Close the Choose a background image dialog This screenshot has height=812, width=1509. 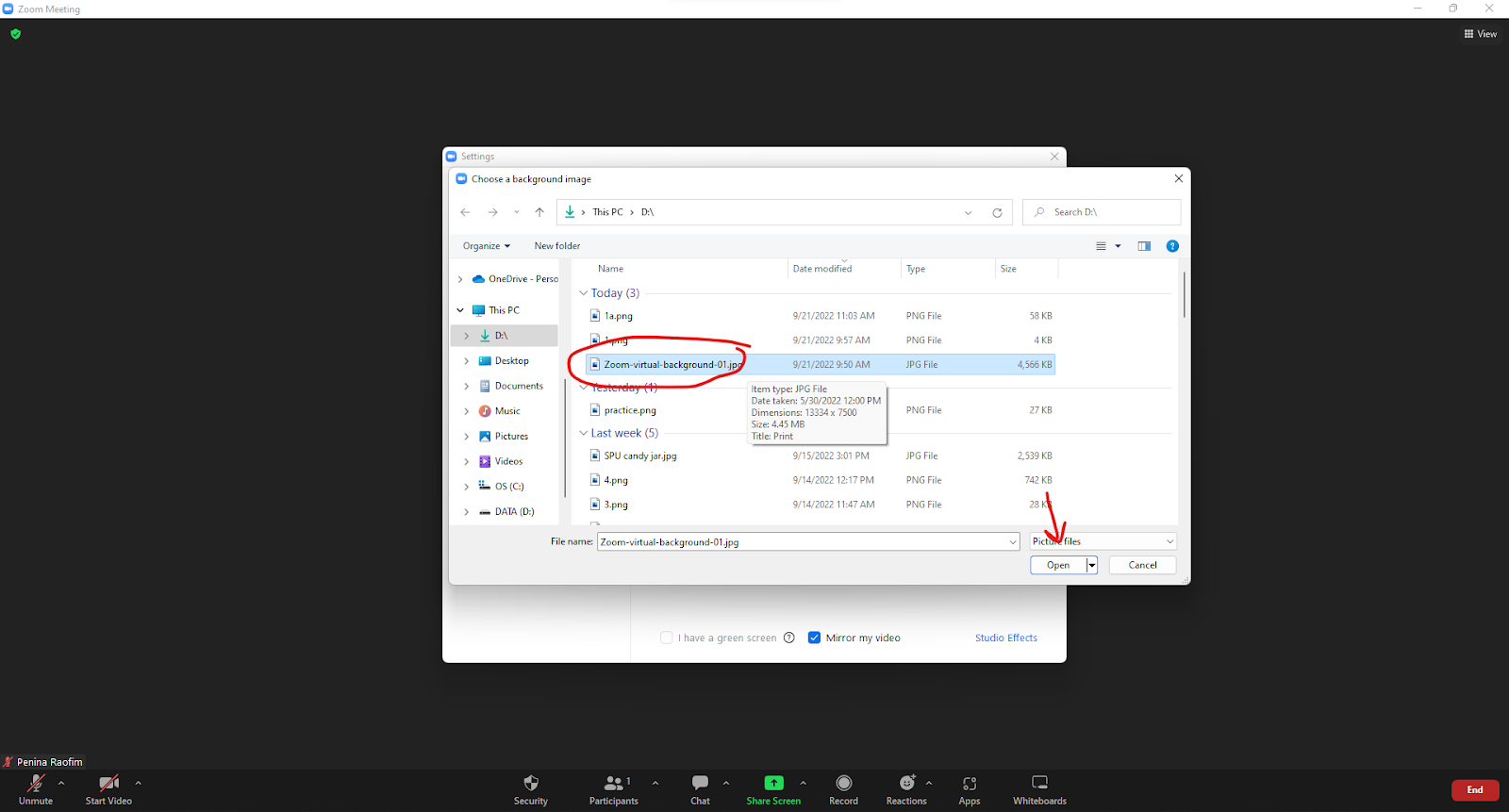[1178, 178]
